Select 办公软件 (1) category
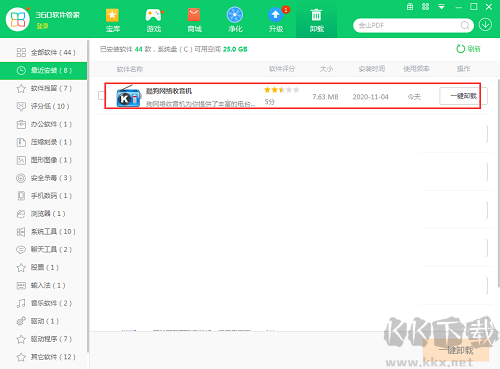 [x=44, y=124]
